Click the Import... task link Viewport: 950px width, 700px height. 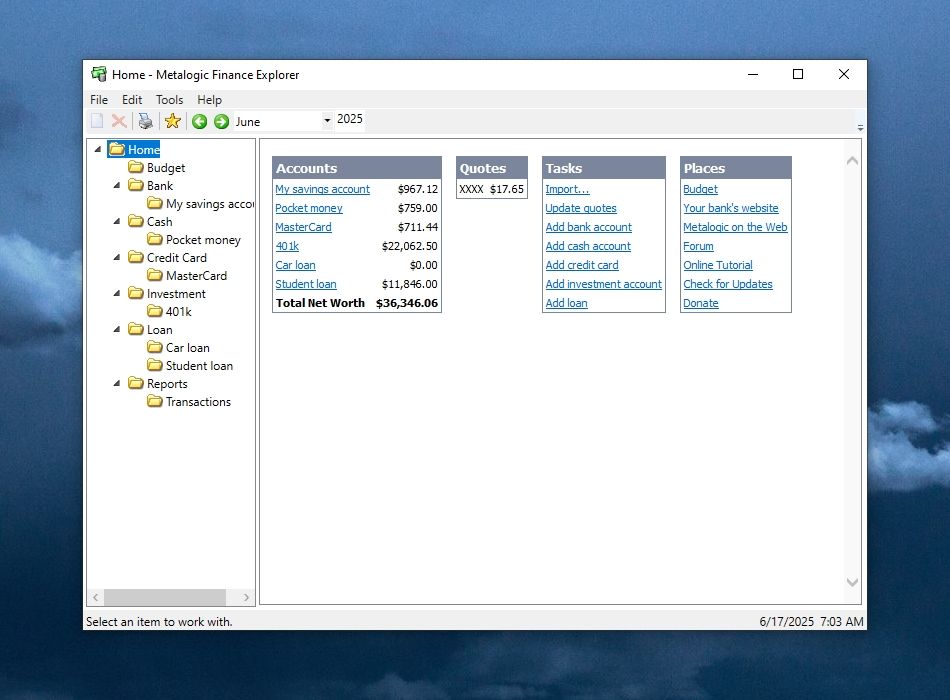567,189
